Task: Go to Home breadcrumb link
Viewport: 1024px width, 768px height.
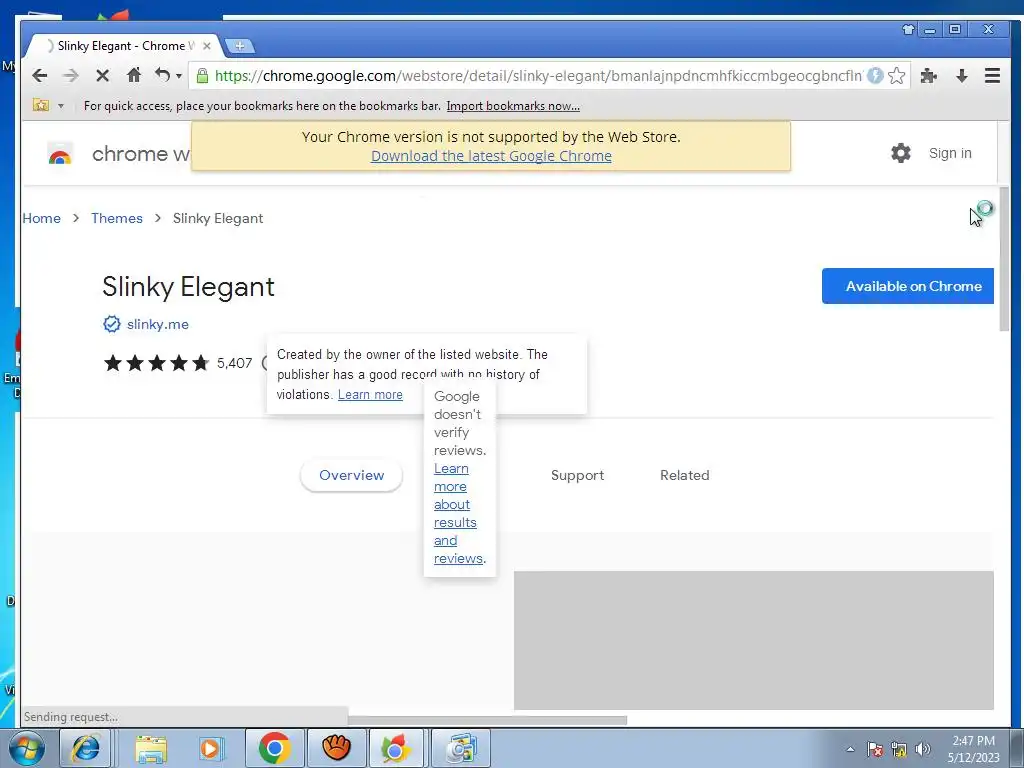Action: click(x=41, y=218)
